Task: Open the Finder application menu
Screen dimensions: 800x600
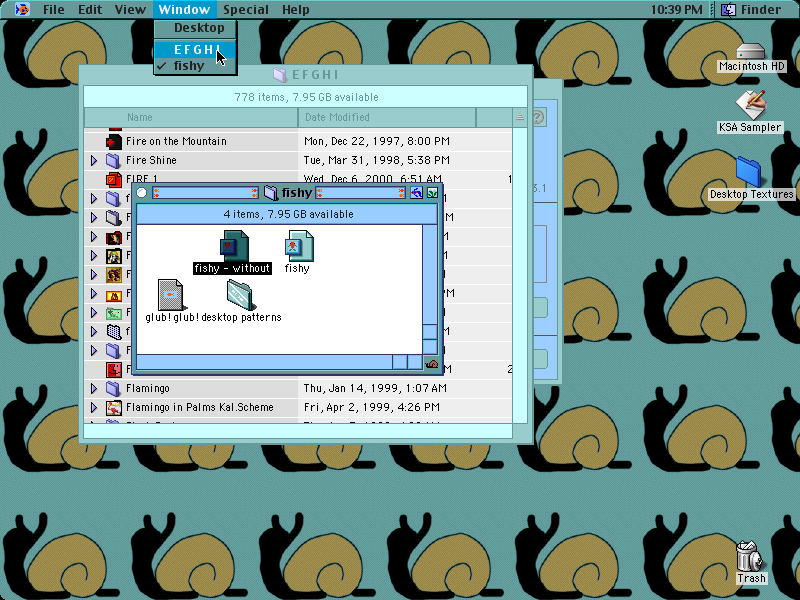Action: (752, 9)
